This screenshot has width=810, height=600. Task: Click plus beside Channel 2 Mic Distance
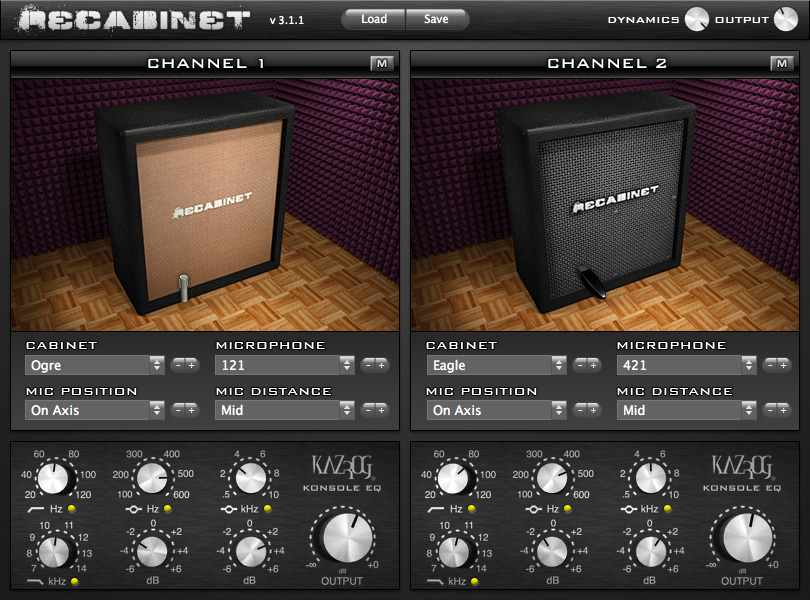pyautogui.click(x=784, y=410)
